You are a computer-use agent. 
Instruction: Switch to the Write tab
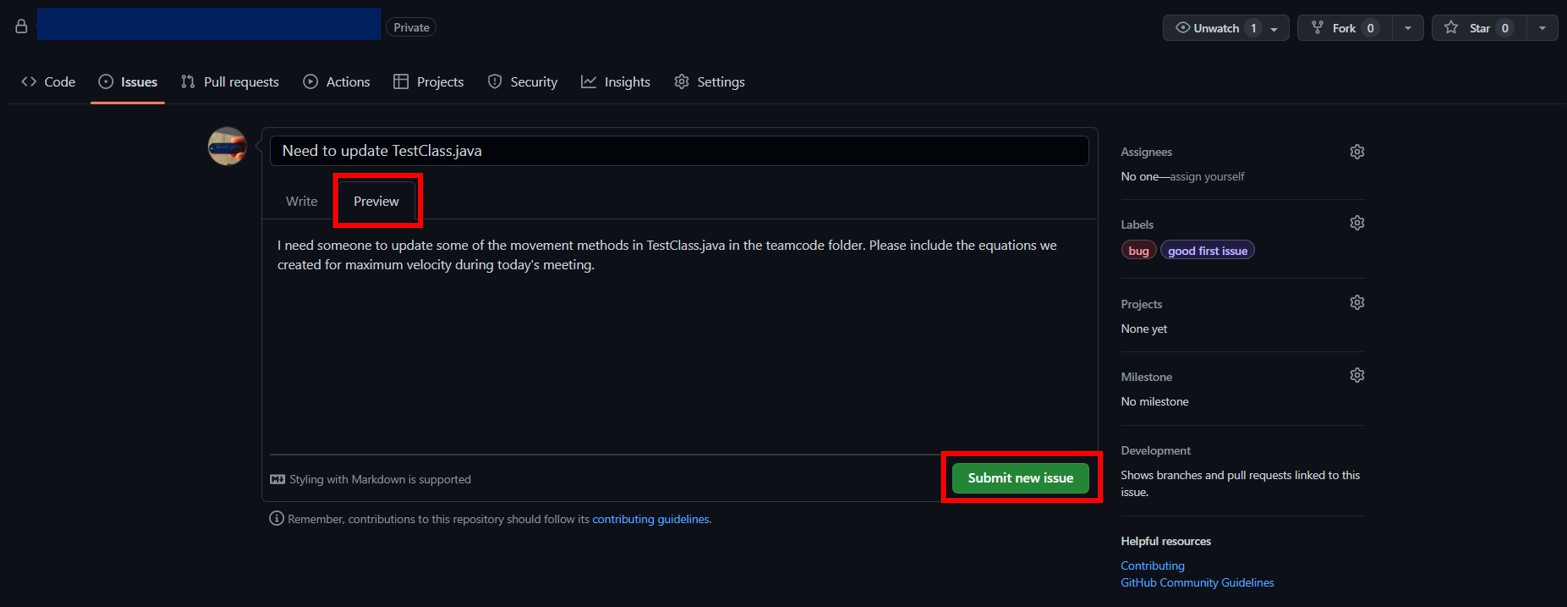[302, 201]
